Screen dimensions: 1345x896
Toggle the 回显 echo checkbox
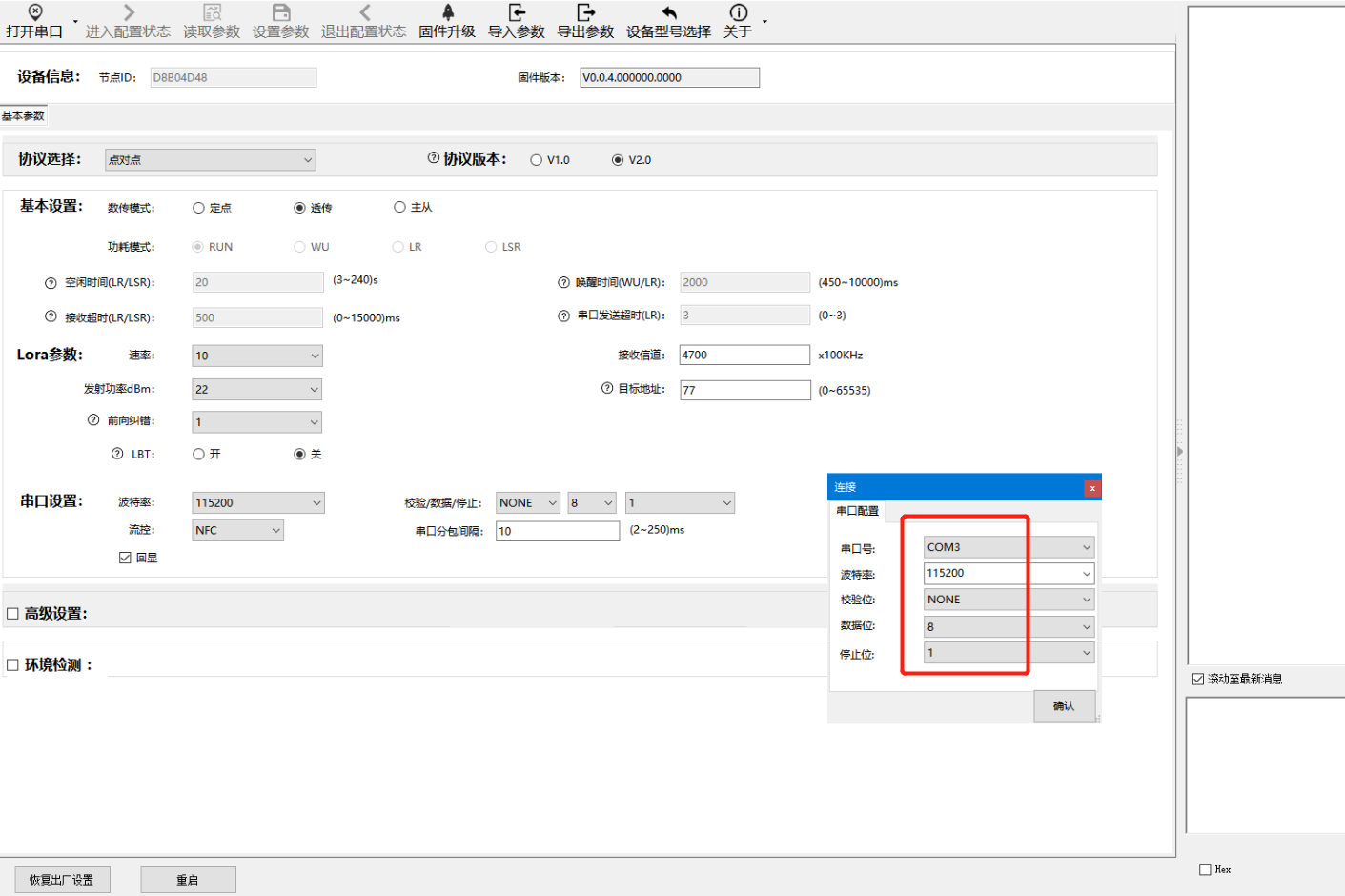click(x=125, y=558)
